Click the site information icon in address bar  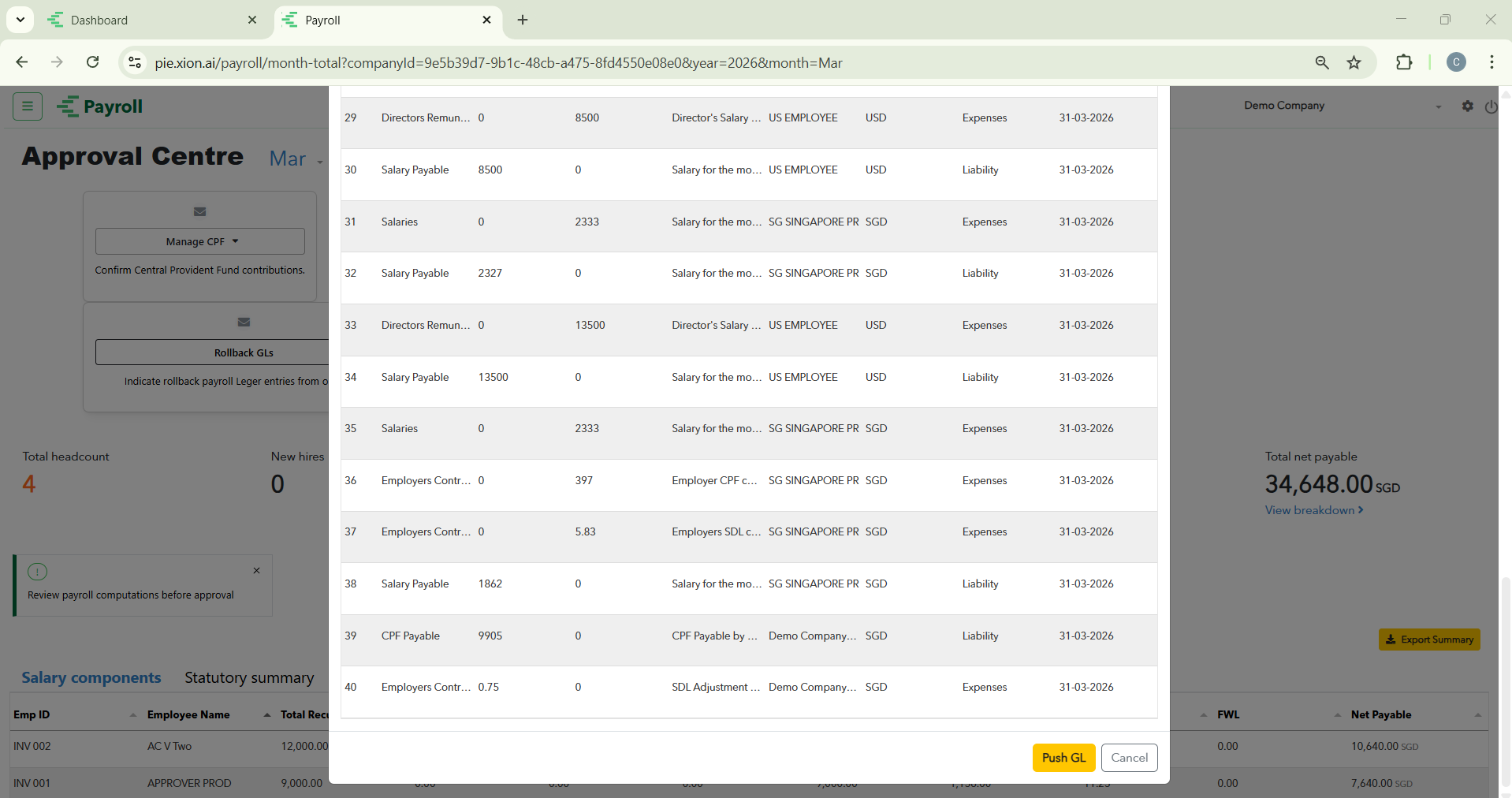click(136, 63)
